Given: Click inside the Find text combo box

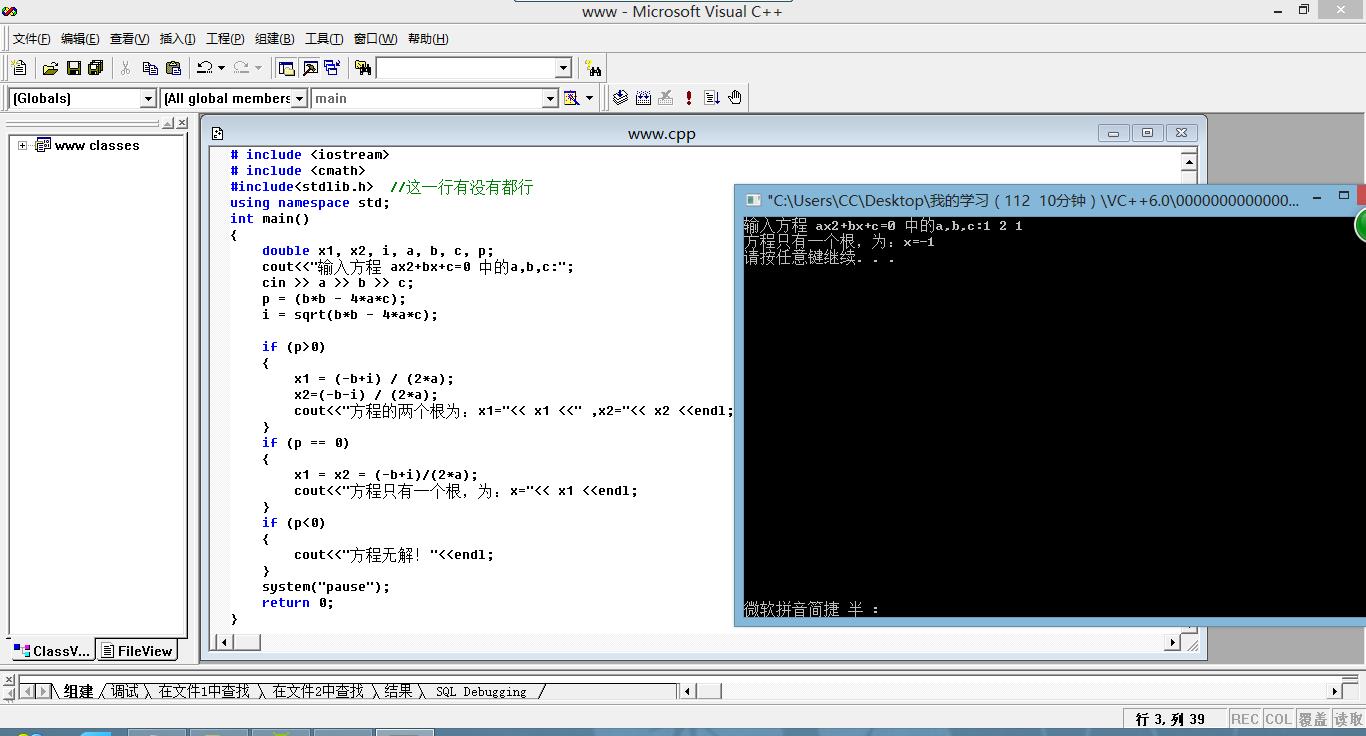Looking at the screenshot, I should point(465,68).
